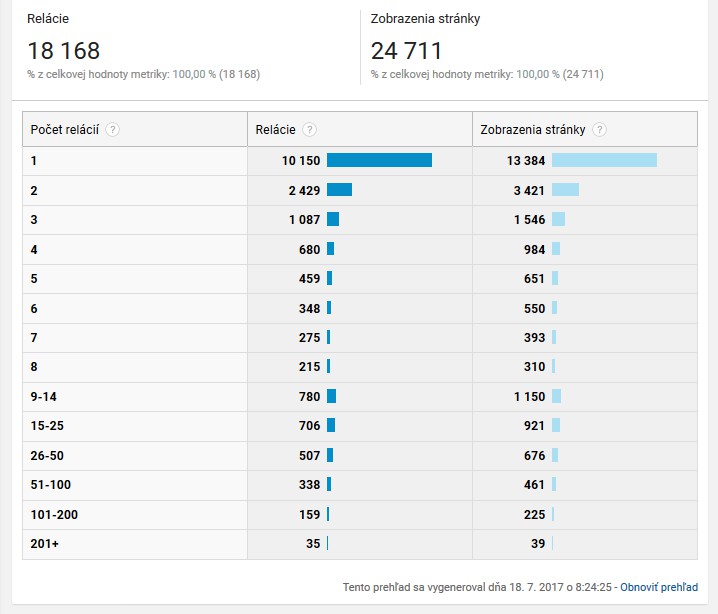Select the 201+ session count row label
The image size is (718, 614).
[44, 543]
